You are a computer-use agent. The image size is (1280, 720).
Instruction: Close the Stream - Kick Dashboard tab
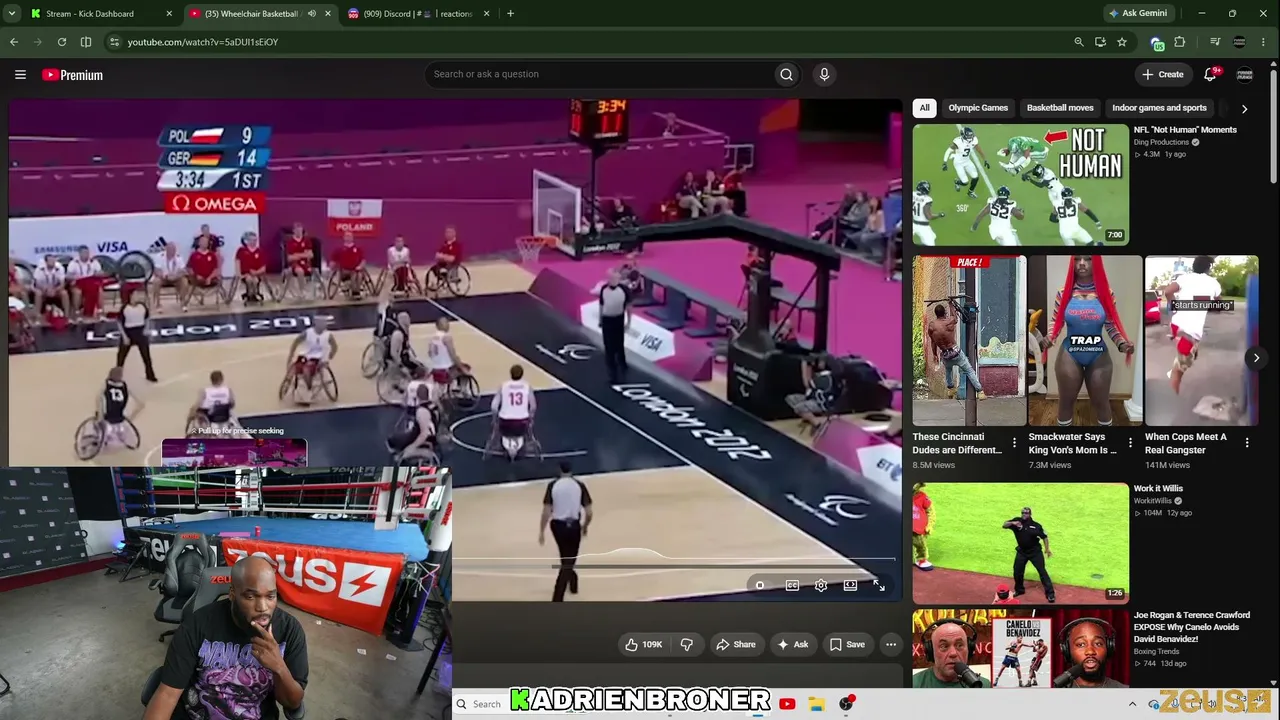point(169,14)
